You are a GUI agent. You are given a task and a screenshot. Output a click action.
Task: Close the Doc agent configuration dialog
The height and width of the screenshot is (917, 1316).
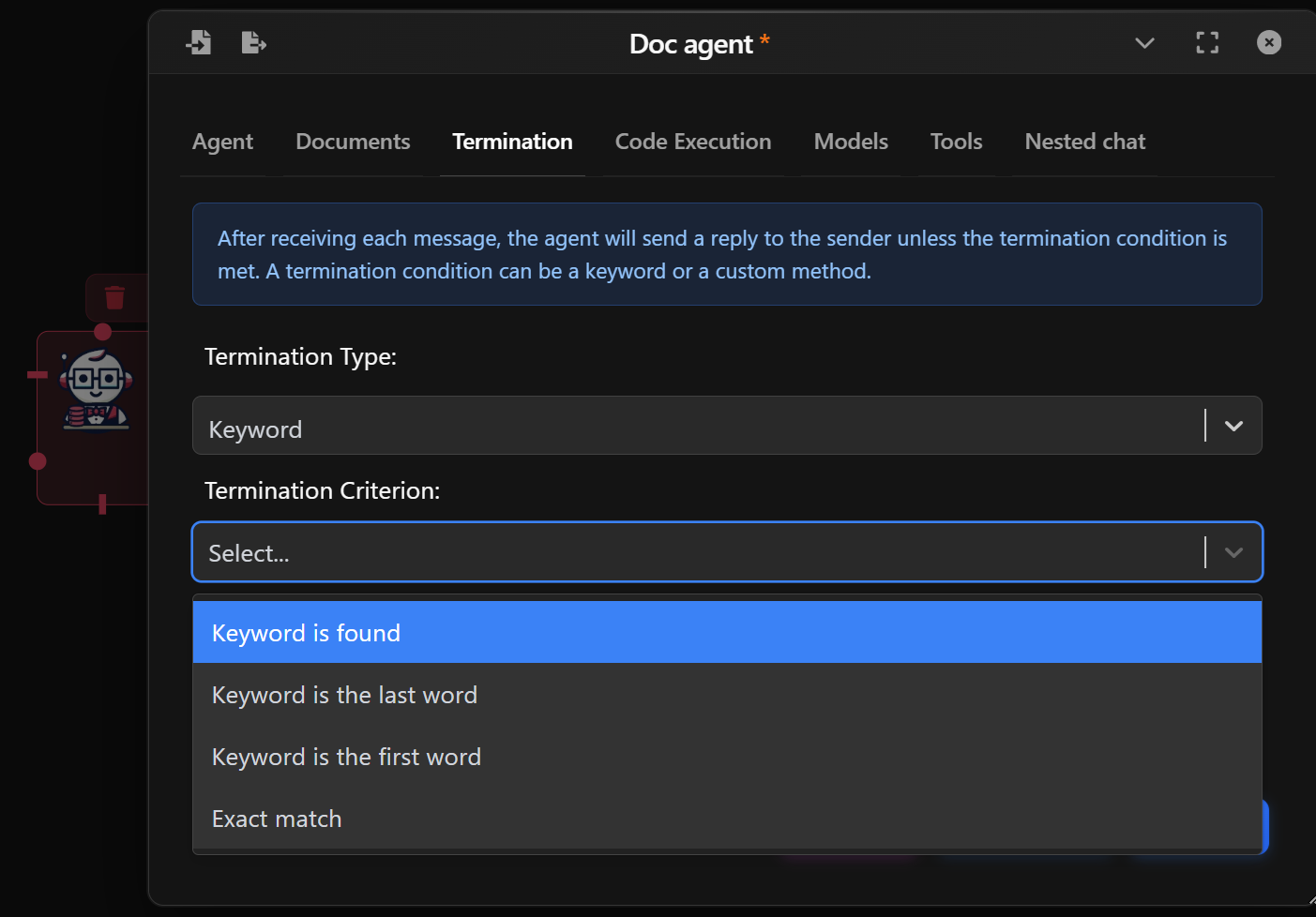tap(1268, 42)
